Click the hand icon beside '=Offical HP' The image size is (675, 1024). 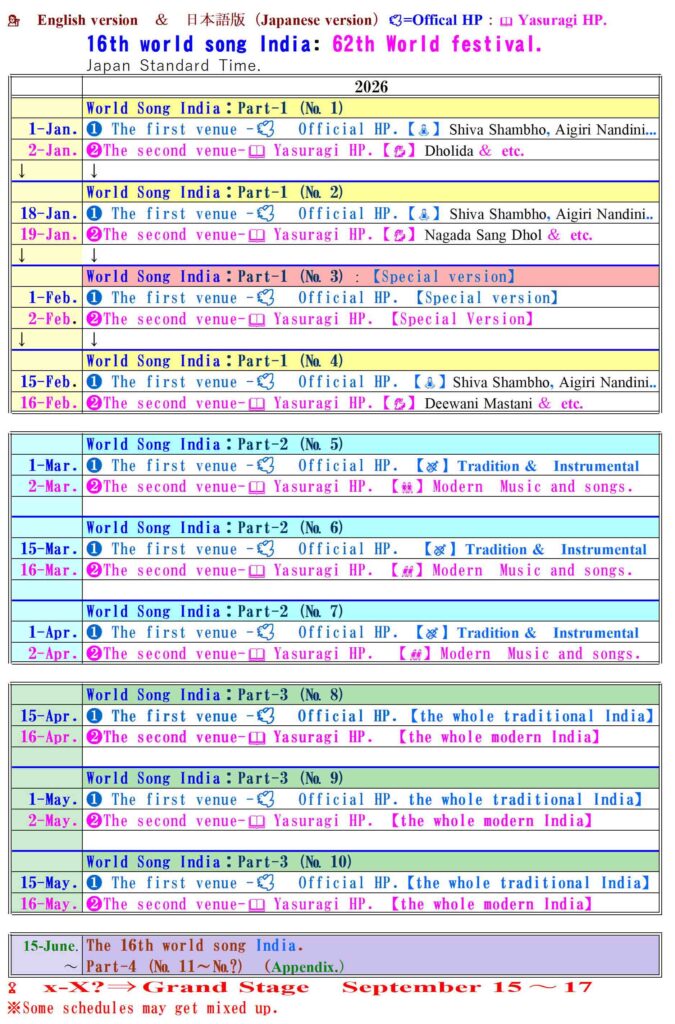pyautogui.click(x=395, y=20)
